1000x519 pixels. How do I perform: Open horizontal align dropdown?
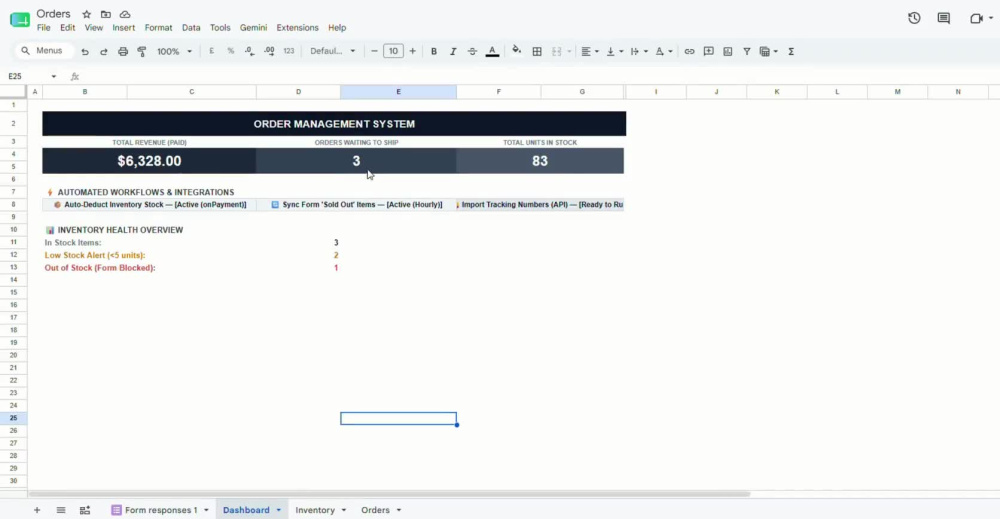pos(589,51)
